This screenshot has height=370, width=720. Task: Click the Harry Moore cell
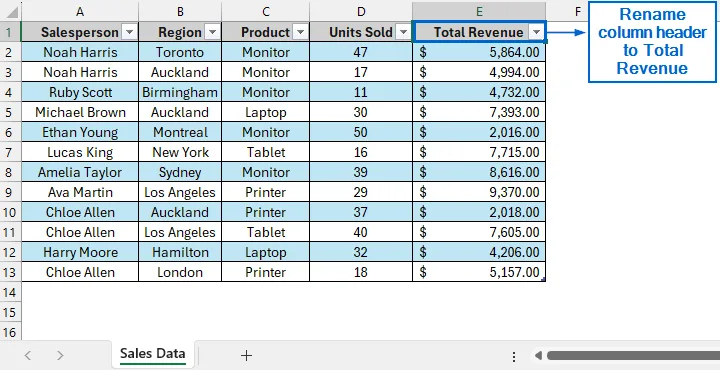[x=80, y=252]
